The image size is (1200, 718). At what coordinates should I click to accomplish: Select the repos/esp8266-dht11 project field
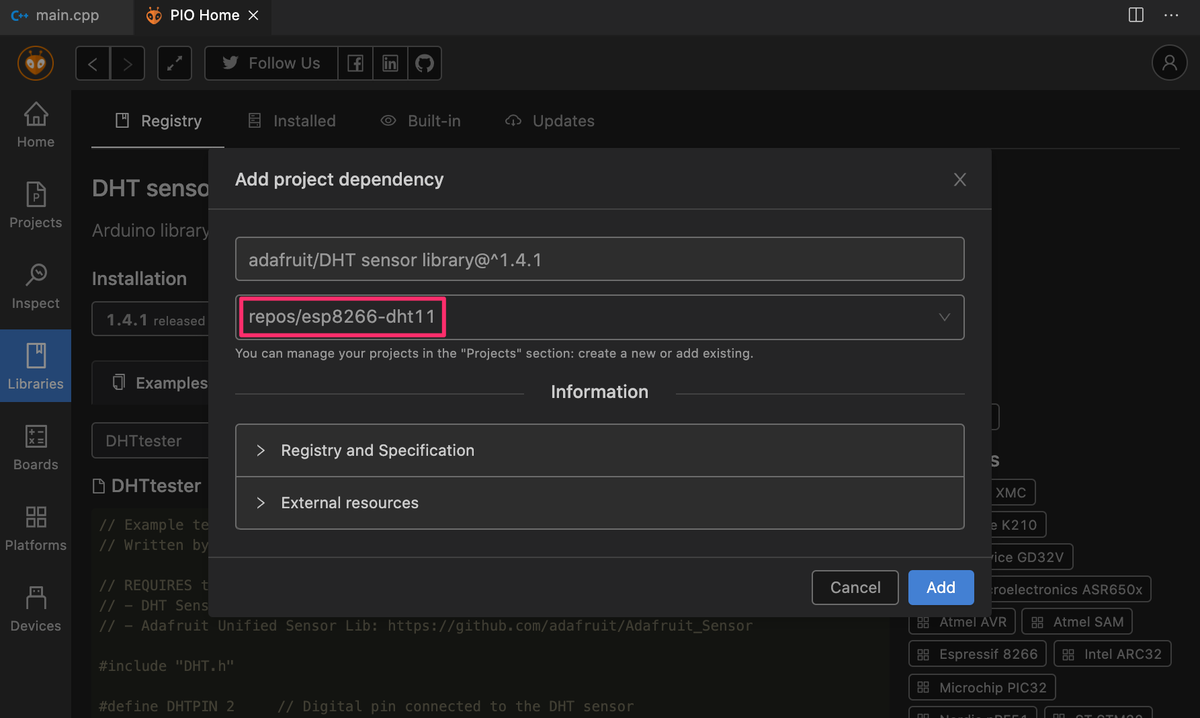(600, 317)
